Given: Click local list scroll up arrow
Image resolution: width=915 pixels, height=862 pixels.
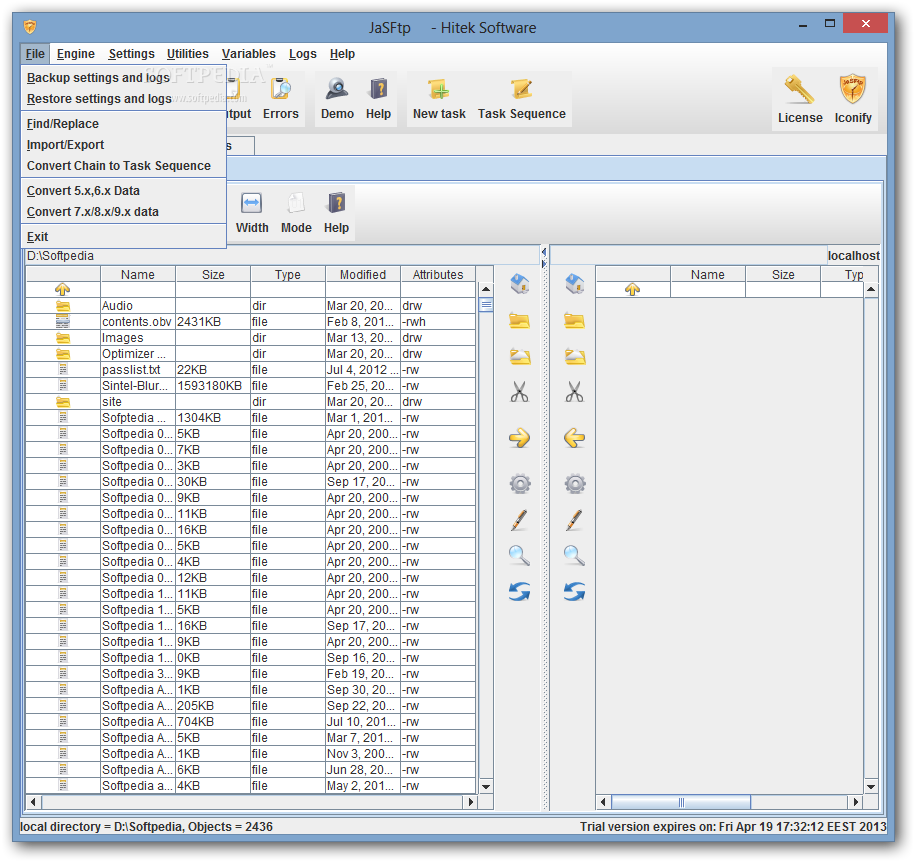Looking at the screenshot, I should pos(486,289).
